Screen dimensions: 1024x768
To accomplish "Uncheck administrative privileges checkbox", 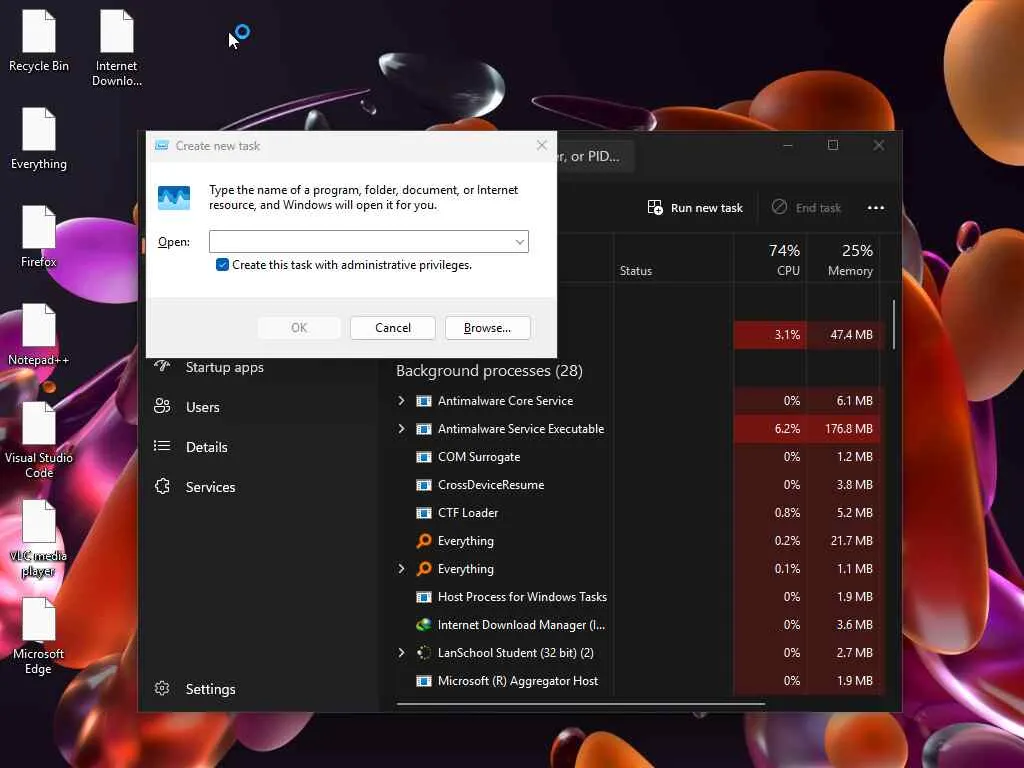I will tap(222, 264).
